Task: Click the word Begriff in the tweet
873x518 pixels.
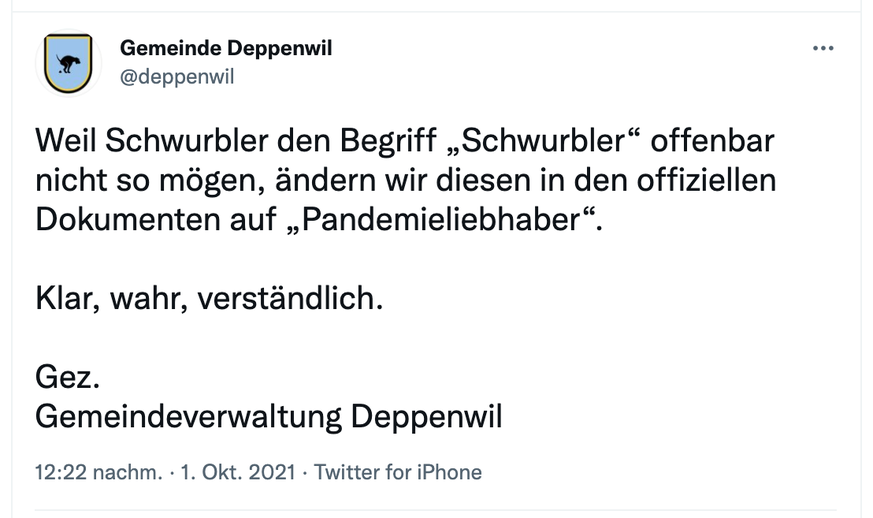Action: [388, 140]
